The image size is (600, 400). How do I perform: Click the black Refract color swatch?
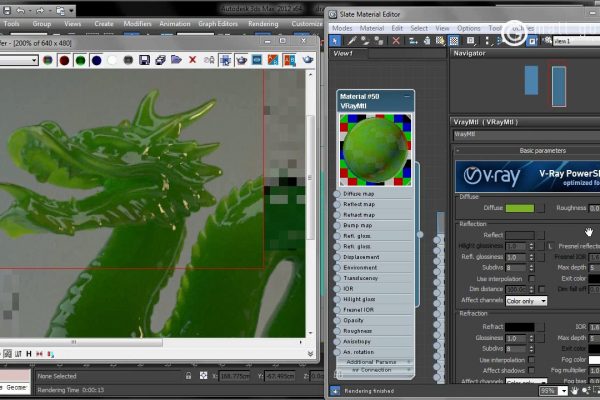tap(520, 327)
